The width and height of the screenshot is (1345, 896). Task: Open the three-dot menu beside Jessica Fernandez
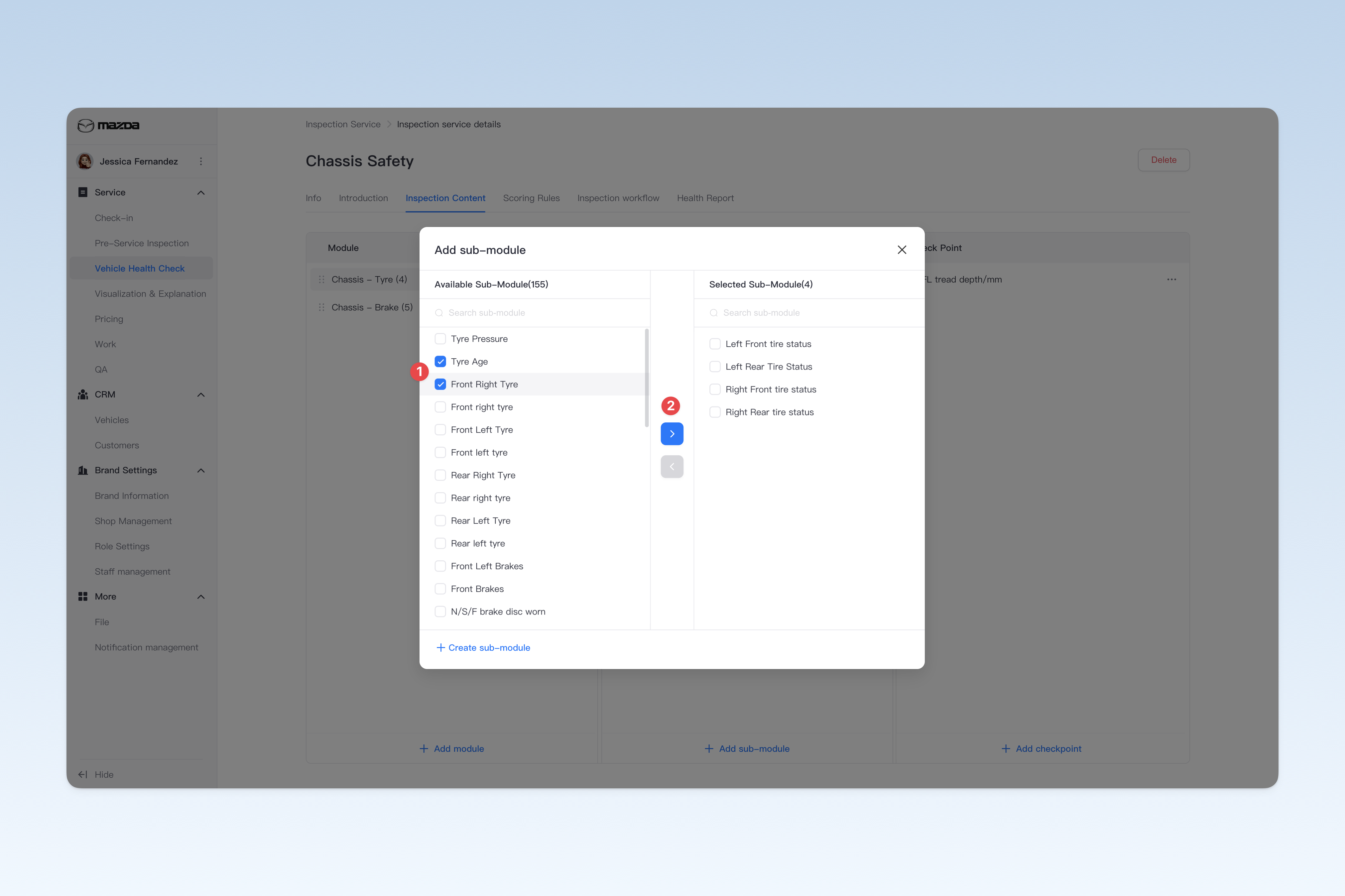coord(201,162)
